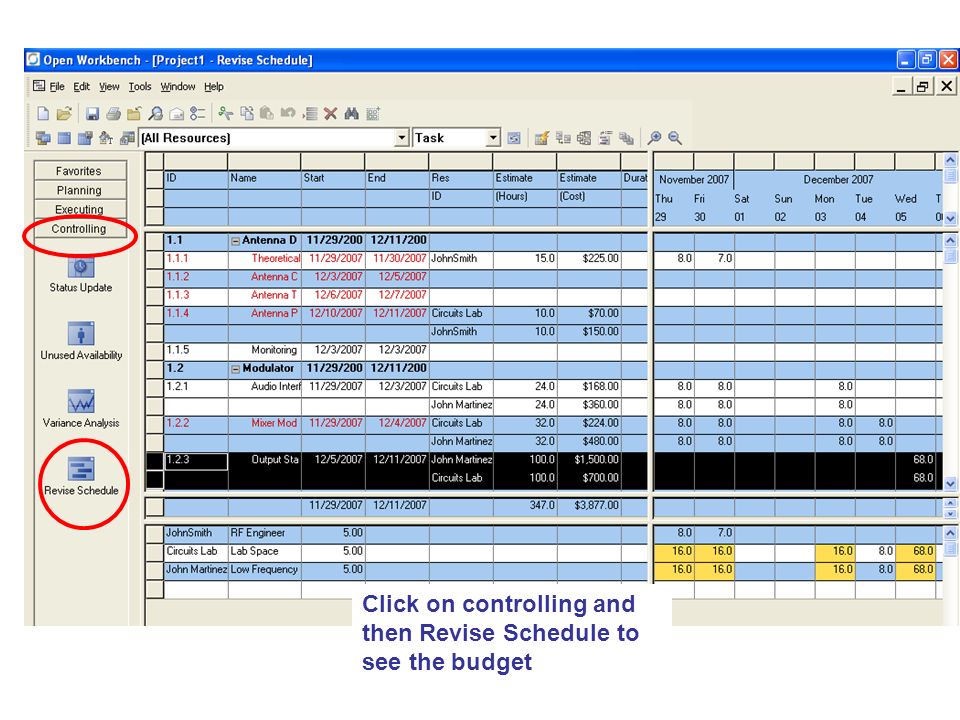The height and width of the screenshot is (720, 960).
Task: Click row selector for task 1.1.1
Action: coord(155,259)
